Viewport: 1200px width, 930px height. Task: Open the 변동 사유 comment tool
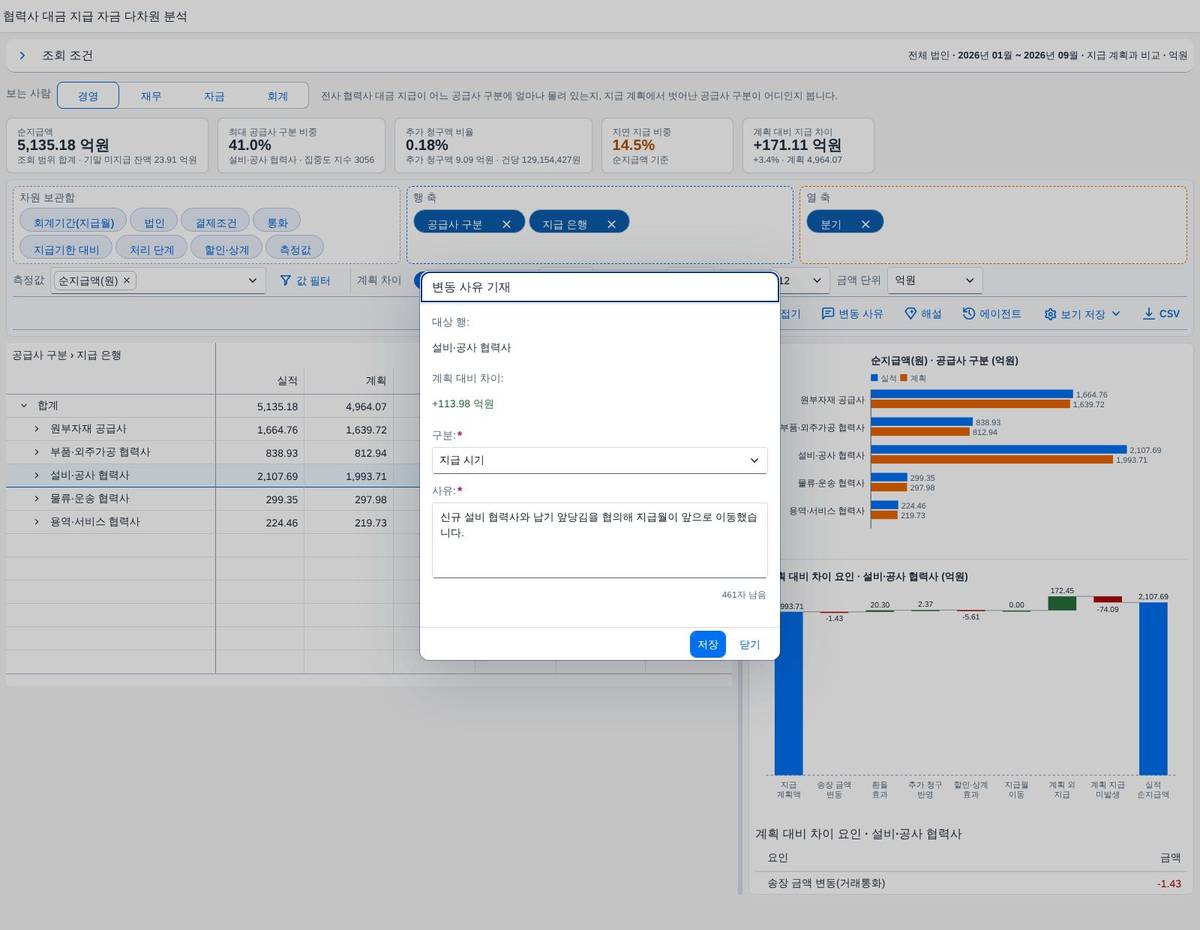[x=852, y=314]
